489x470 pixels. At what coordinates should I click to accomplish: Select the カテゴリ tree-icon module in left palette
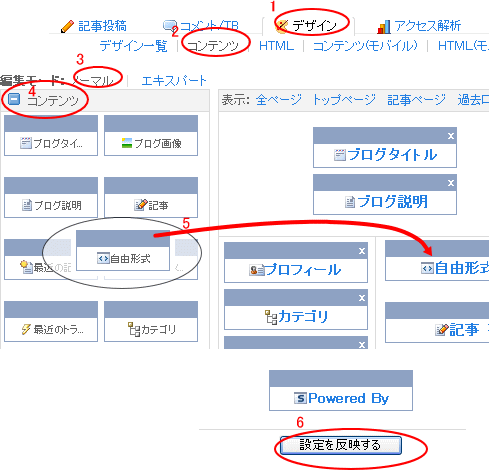[151, 321]
